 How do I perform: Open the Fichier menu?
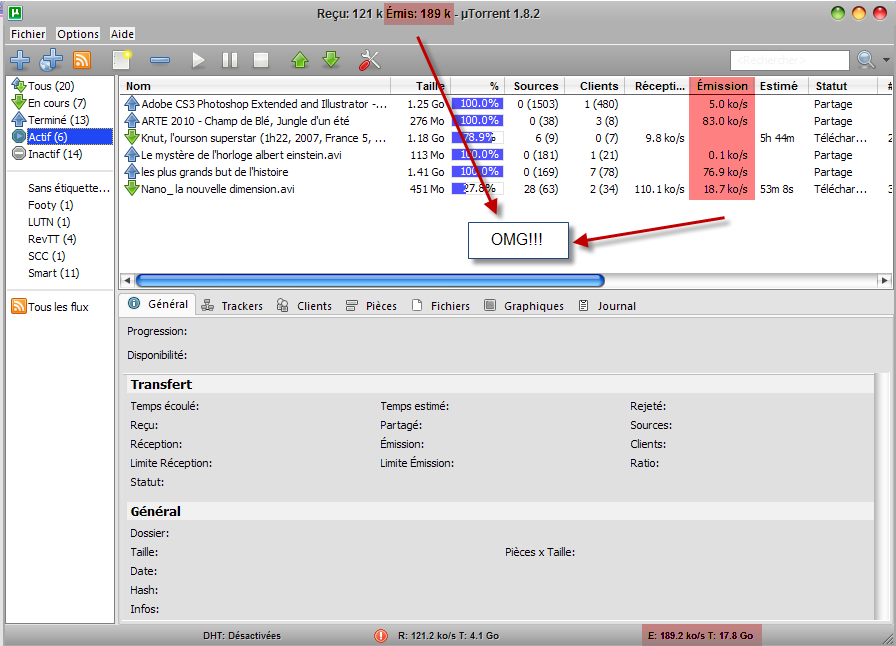click(27, 33)
